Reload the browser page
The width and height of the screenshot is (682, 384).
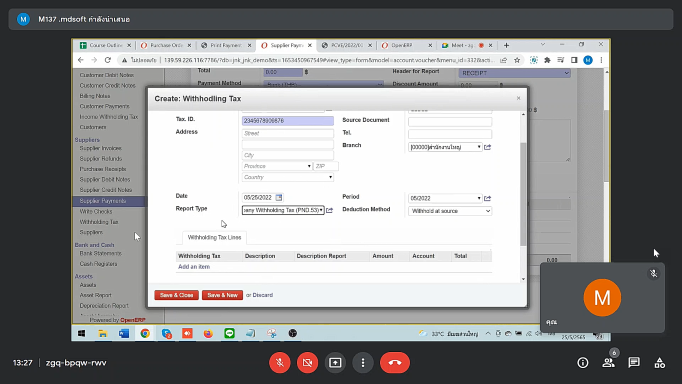click(107, 60)
